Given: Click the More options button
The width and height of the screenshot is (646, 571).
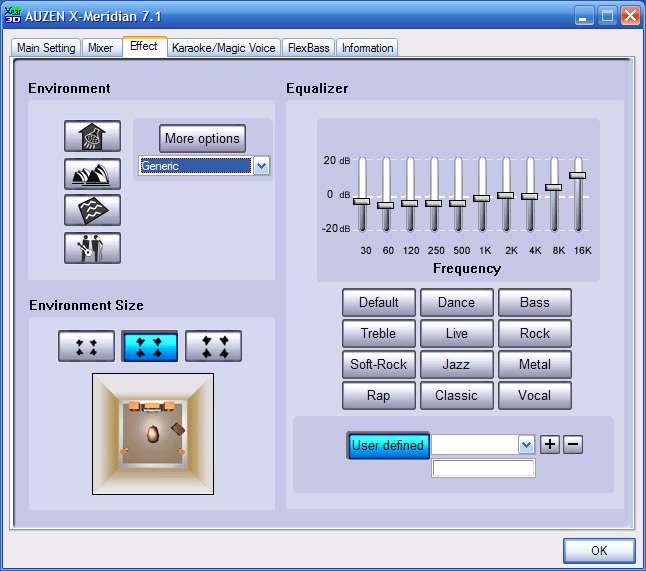Looking at the screenshot, I should [202, 138].
